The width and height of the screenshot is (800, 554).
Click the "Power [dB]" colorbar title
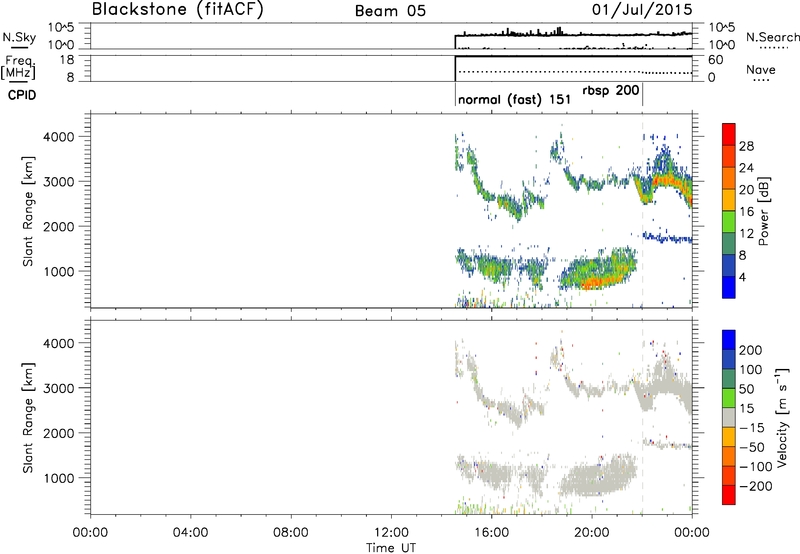(764, 211)
